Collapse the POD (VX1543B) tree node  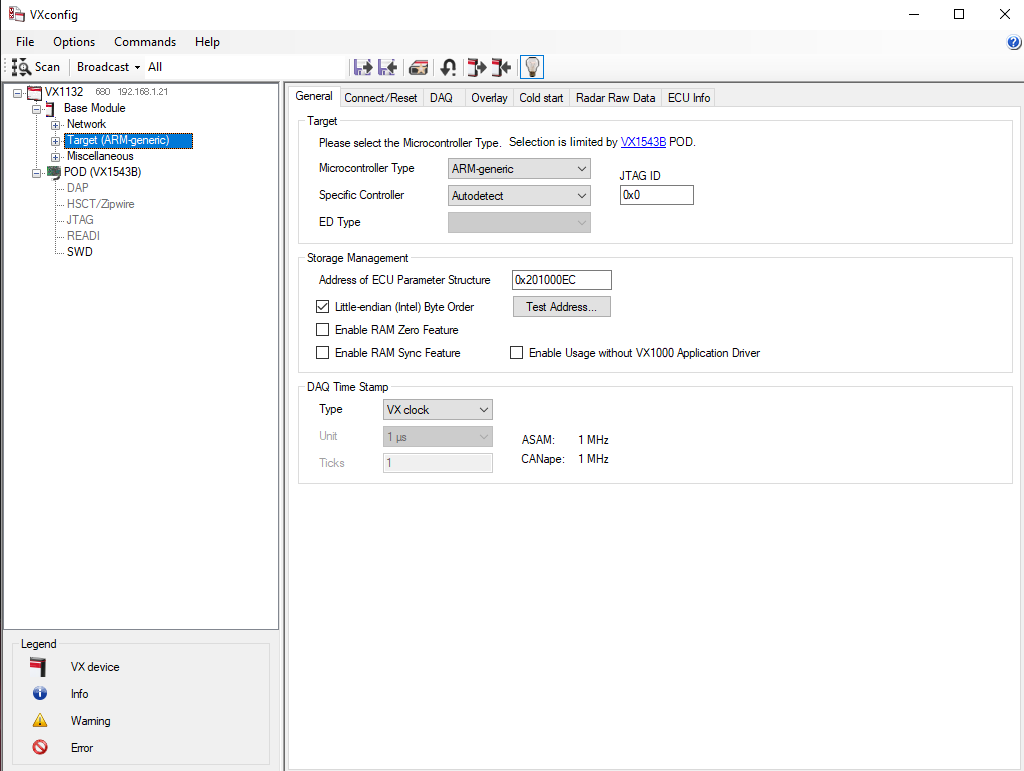(x=37, y=173)
